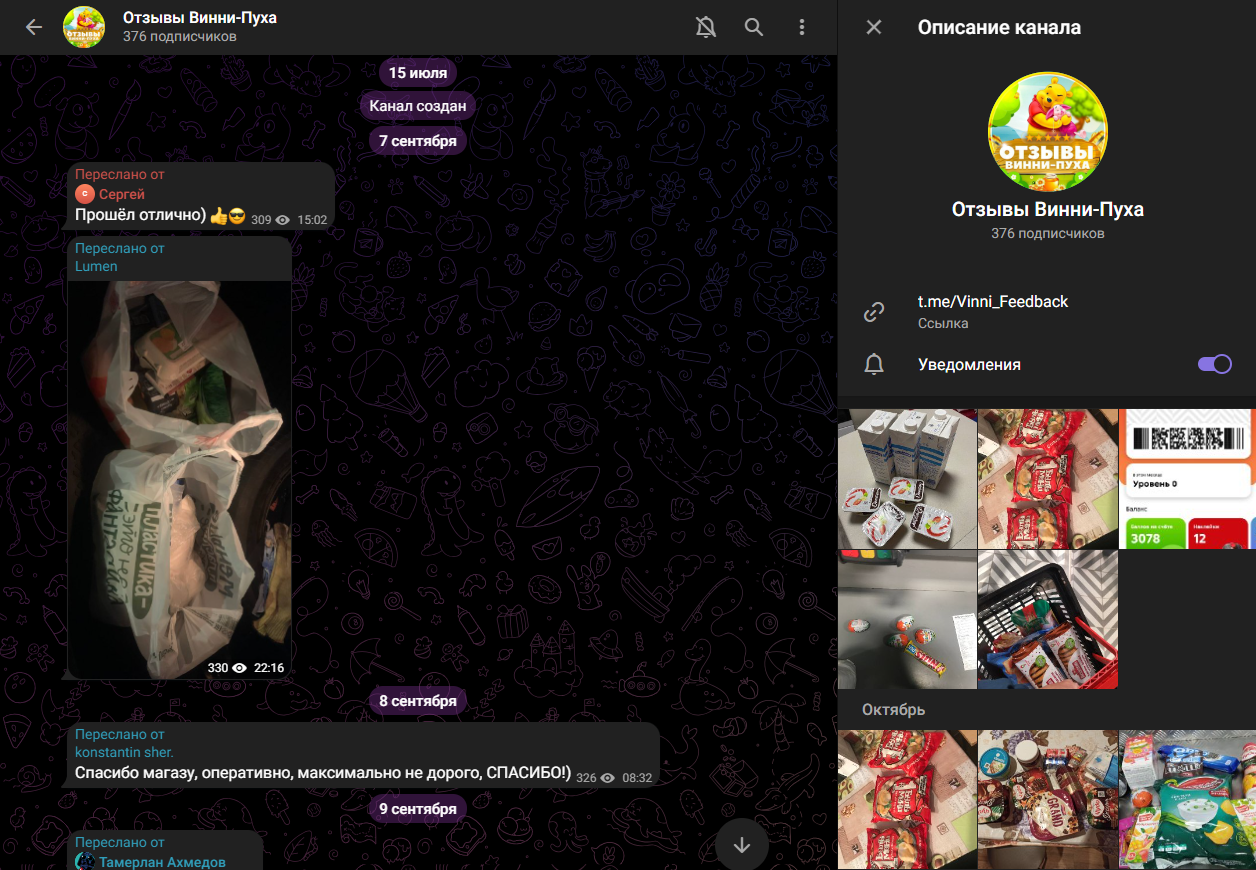Click the Тамерлан Ахмедов forwarded sender name
Screen dimensions: 1256x870
tap(162, 861)
